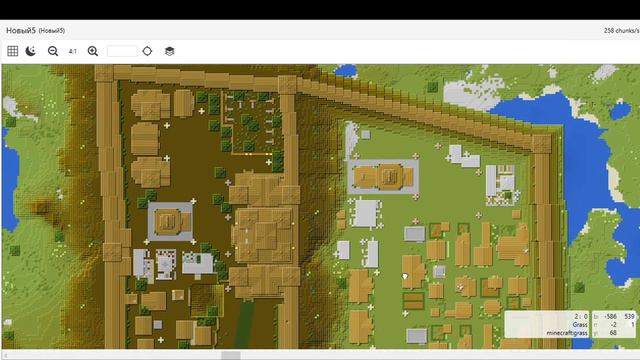Image resolution: width=640 pixels, height=360 pixels.
Task: Toggle the chunk grid overlay icon
Action: 13,51
